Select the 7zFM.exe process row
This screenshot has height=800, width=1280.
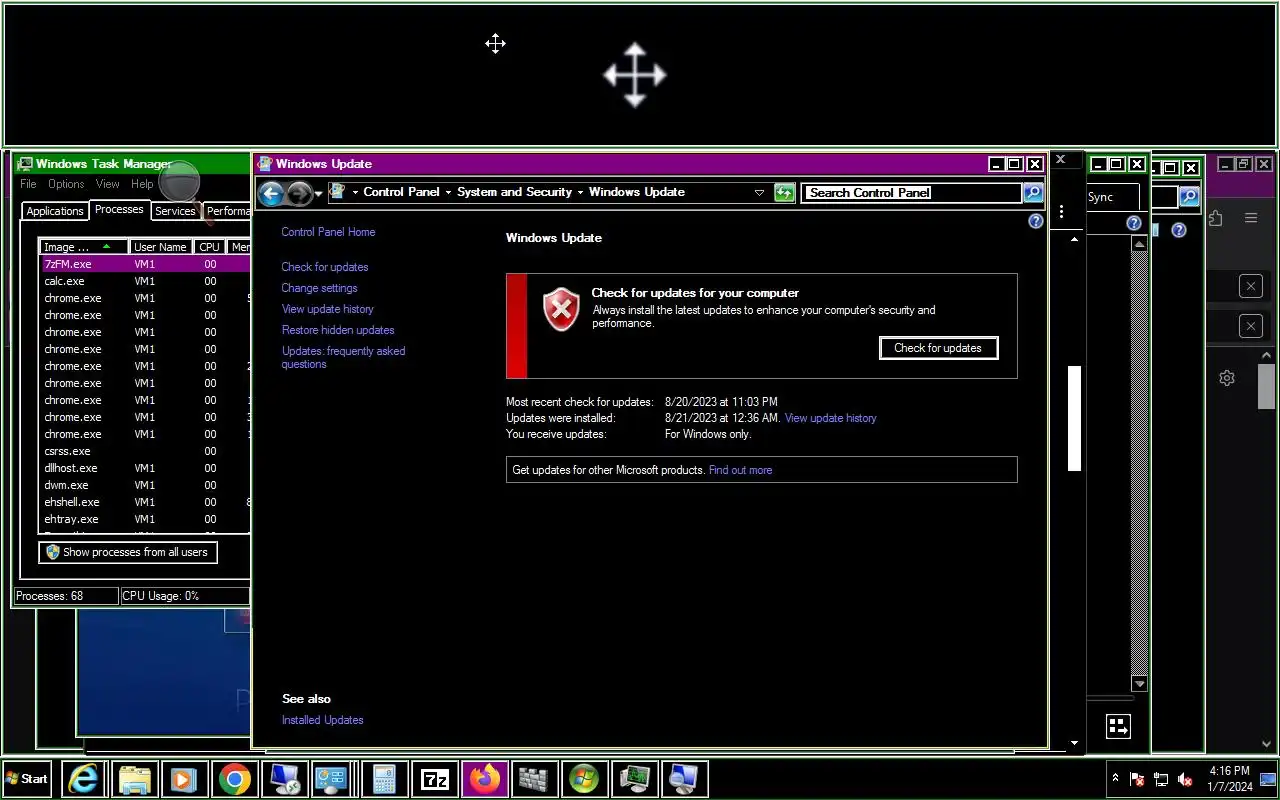pyautogui.click(x=144, y=264)
